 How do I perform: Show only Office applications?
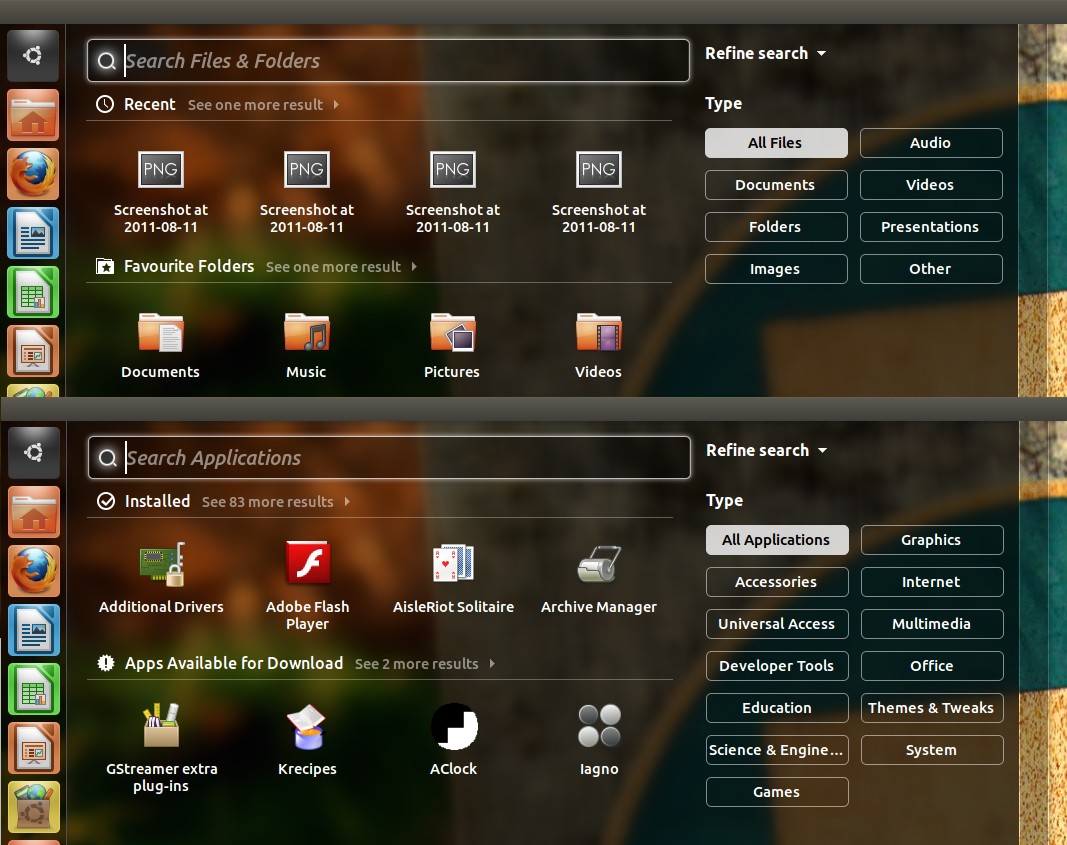[x=932, y=667]
